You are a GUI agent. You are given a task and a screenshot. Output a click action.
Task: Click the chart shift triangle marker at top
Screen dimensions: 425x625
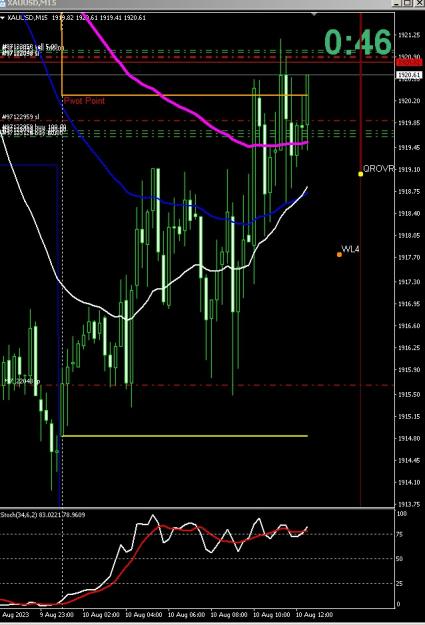click(314, 14)
